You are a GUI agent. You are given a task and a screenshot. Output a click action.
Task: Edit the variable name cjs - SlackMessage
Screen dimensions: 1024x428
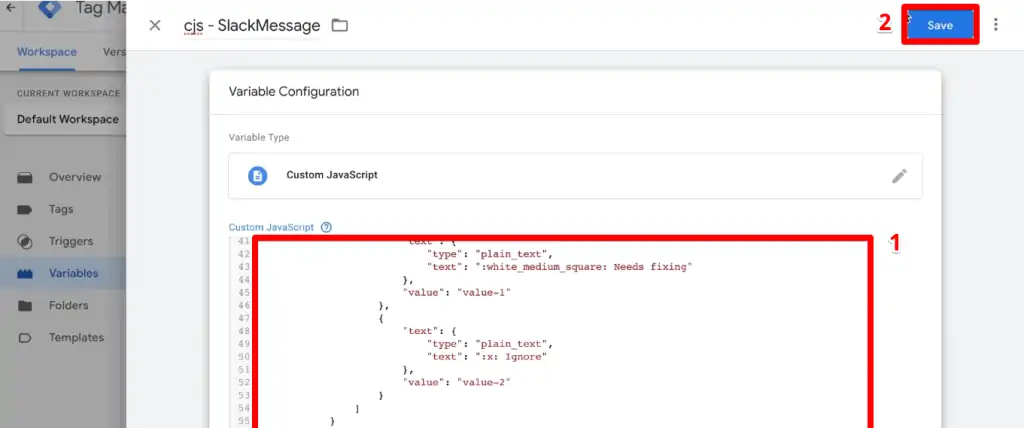tap(252, 26)
